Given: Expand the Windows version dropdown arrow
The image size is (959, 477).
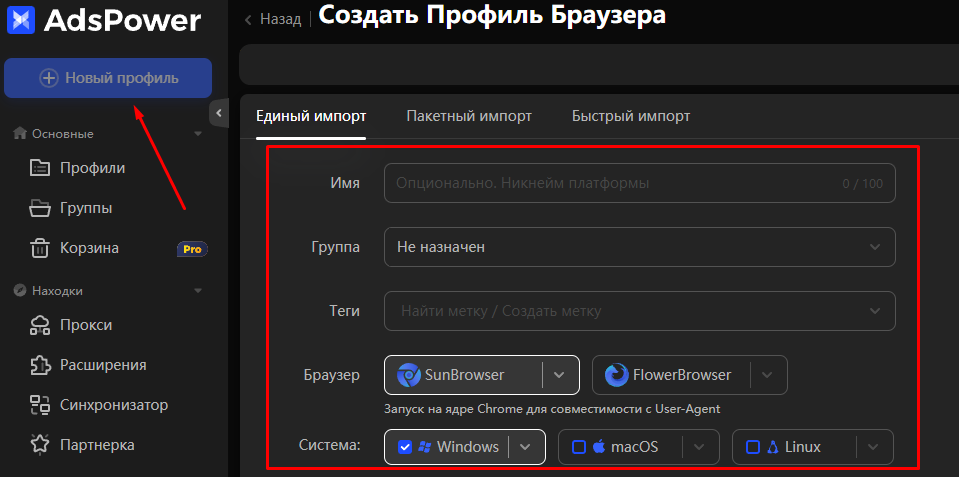Looking at the screenshot, I should click(x=525, y=447).
